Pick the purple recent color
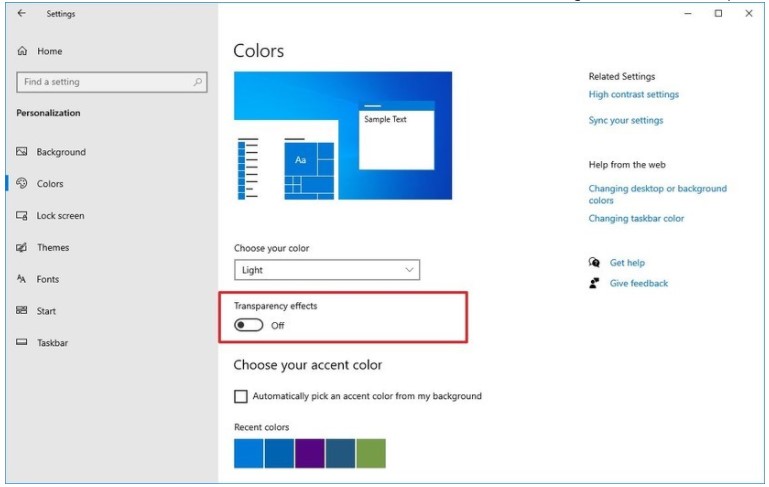This screenshot has width=769, height=487. point(309,453)
